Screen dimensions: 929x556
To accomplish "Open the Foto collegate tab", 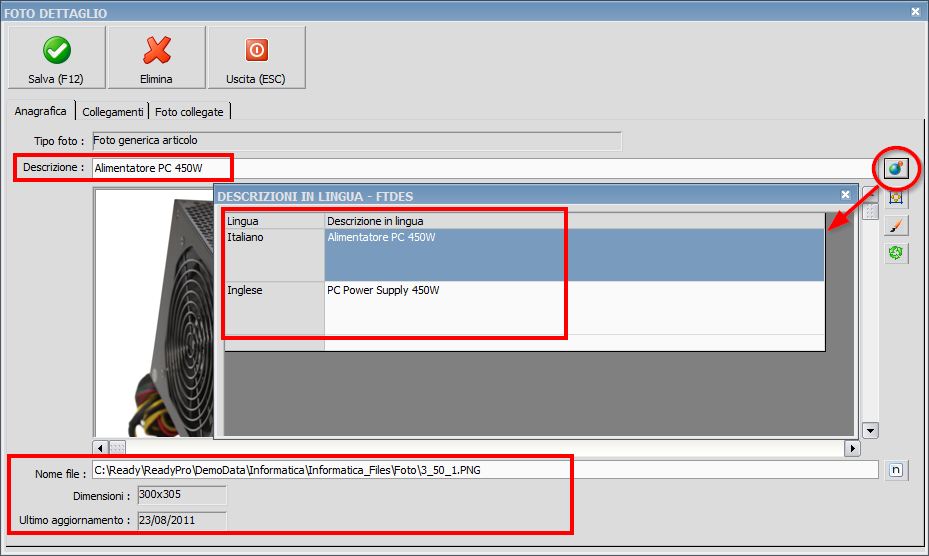I will (190, 112).
